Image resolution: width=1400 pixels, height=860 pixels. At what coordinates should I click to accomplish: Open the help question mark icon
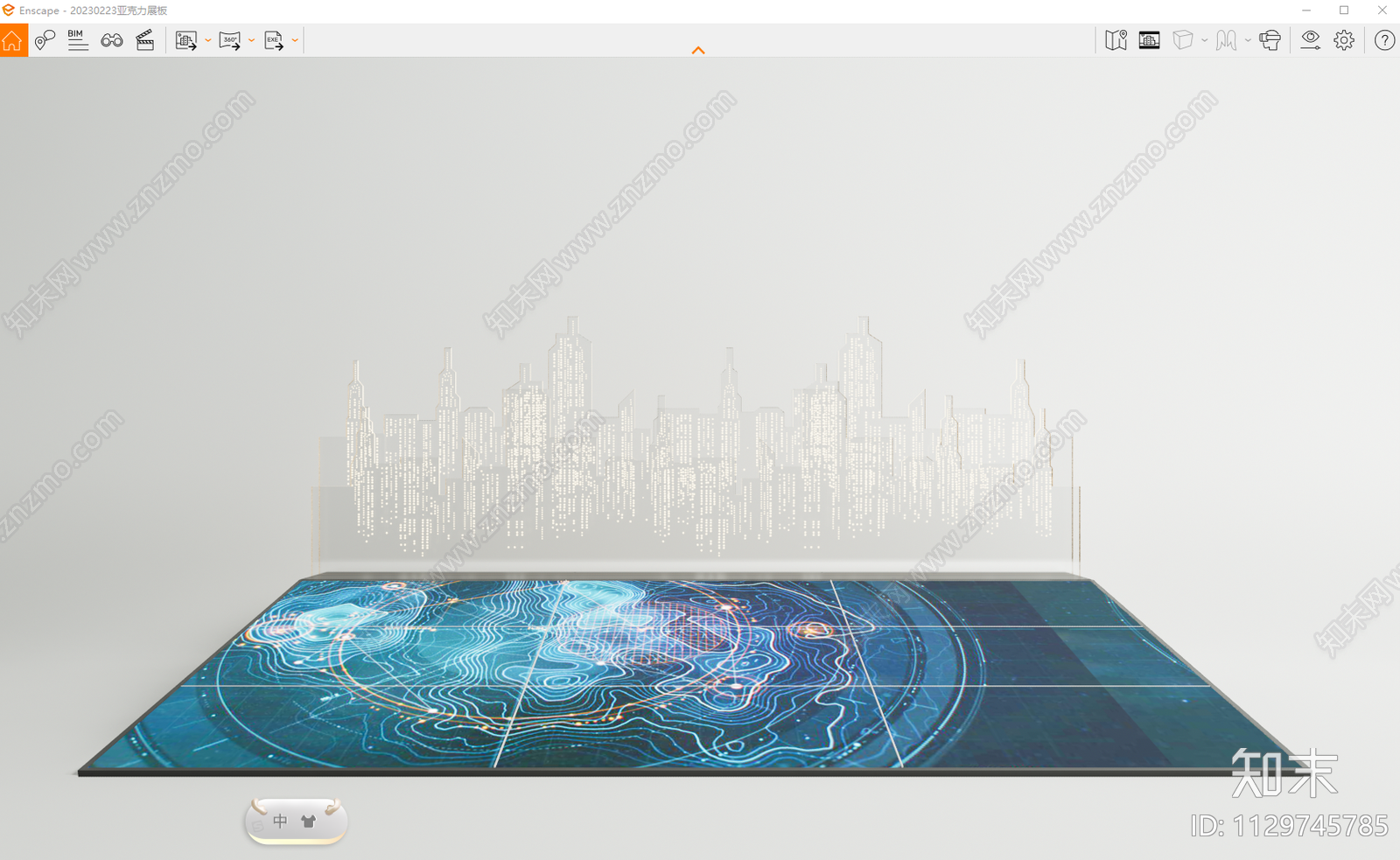1384,40
